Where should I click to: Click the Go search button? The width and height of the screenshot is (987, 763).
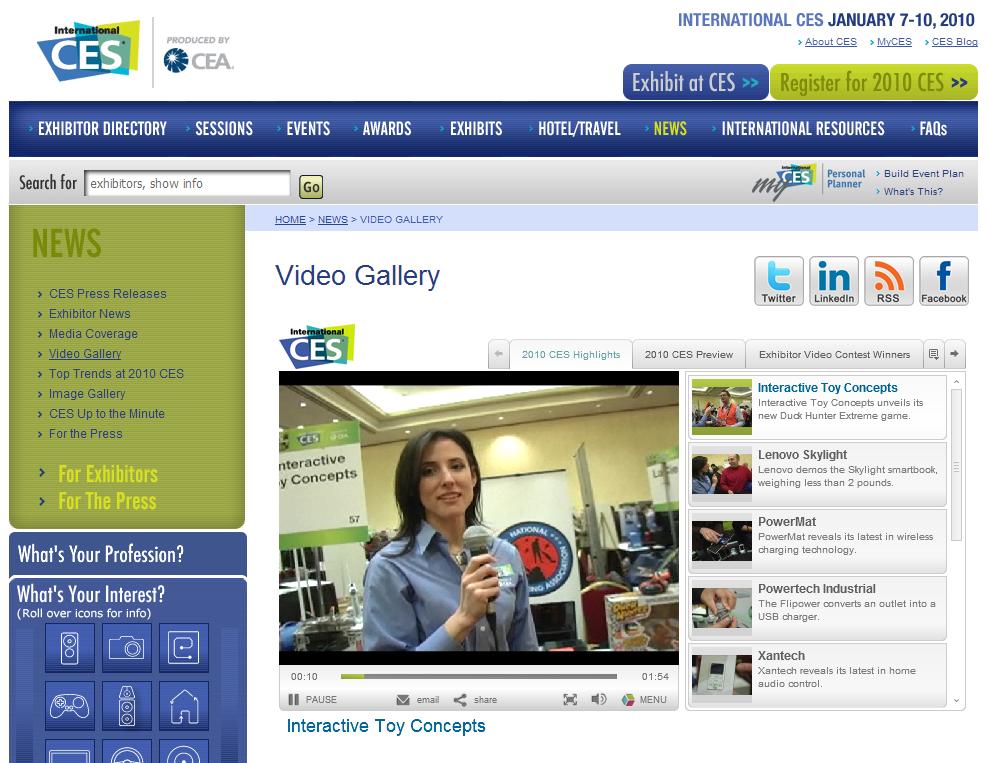tap(311, 186)
